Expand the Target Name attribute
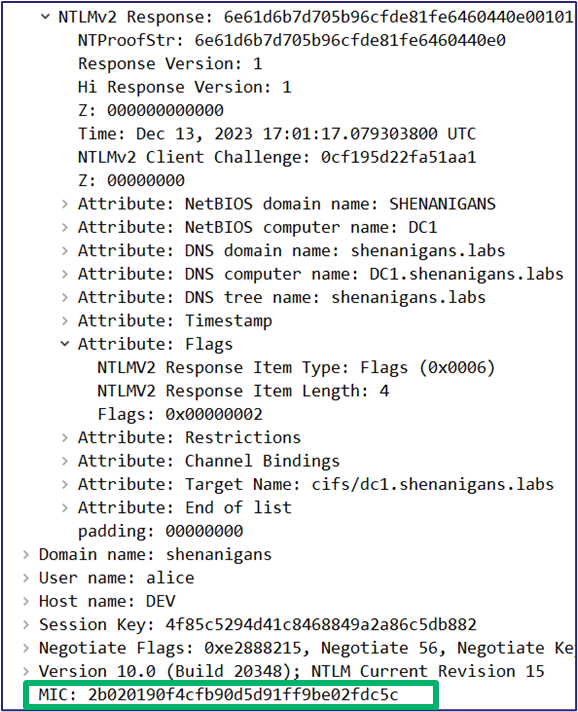Image resolution: width=578 pixels, height=712 pixels. pyautogui.click(x=65, y=485)
